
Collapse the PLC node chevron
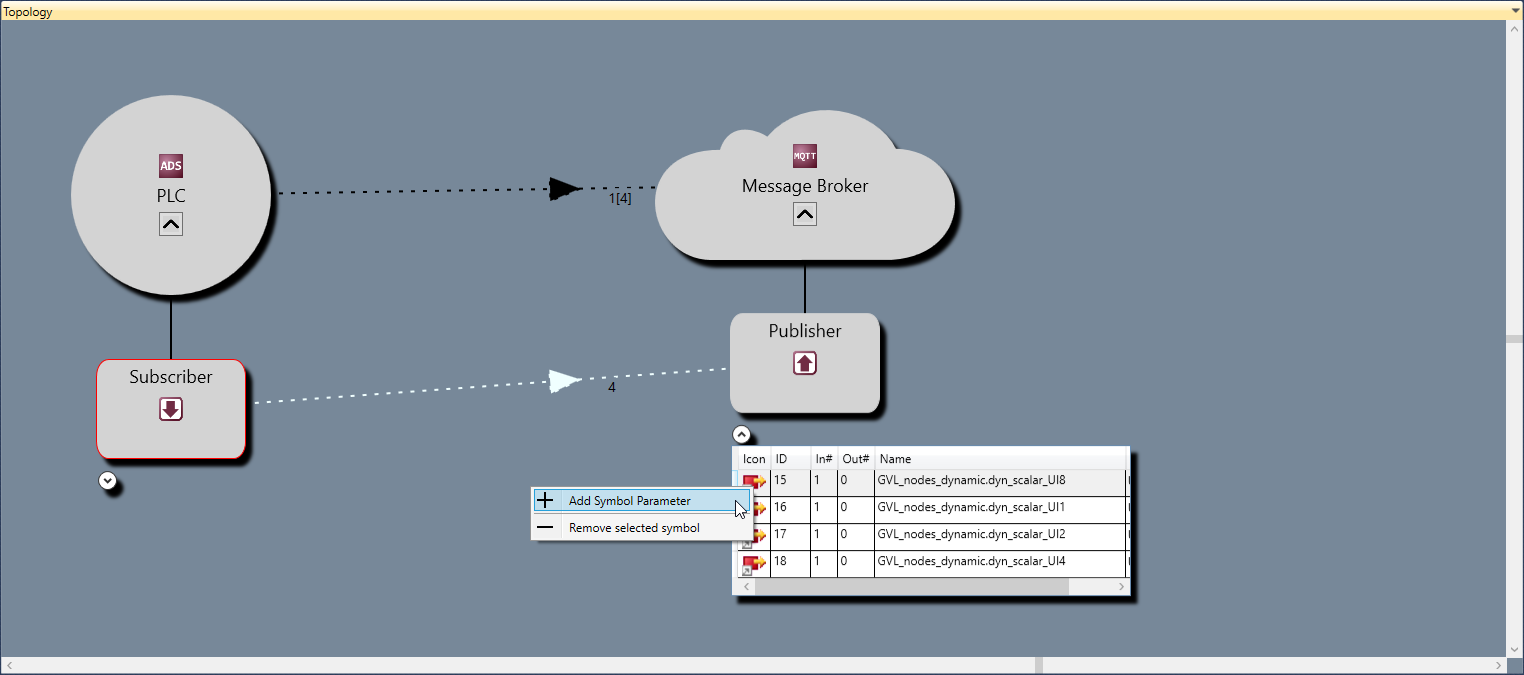tap(171, 225)
